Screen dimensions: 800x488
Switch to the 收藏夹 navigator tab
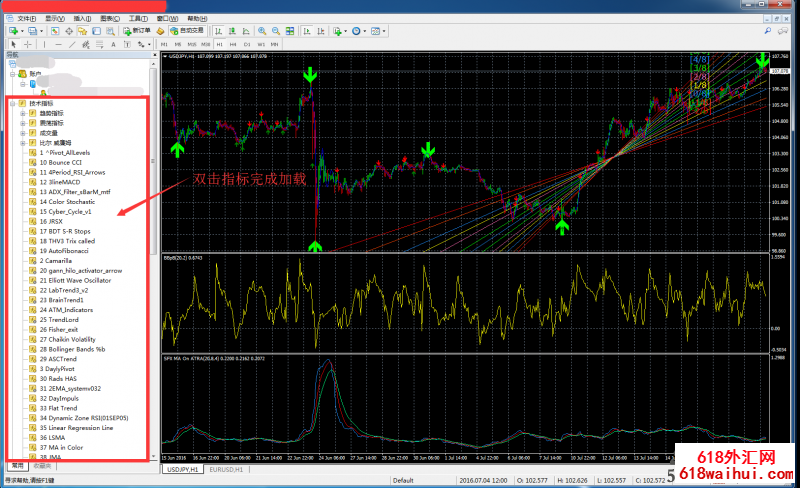42,466
